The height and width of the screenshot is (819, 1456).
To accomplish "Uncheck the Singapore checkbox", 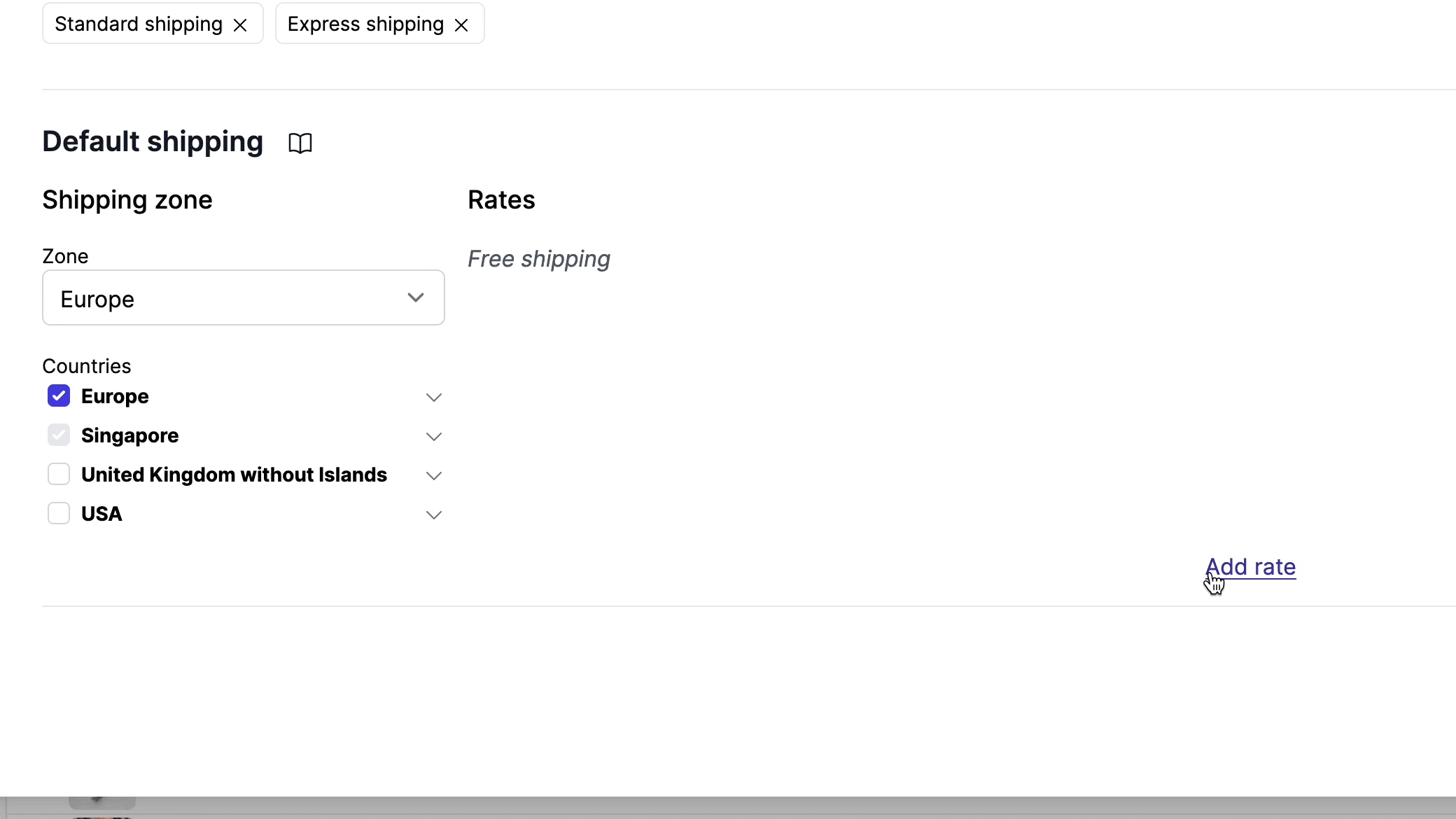I will click(x=58, y=435).
